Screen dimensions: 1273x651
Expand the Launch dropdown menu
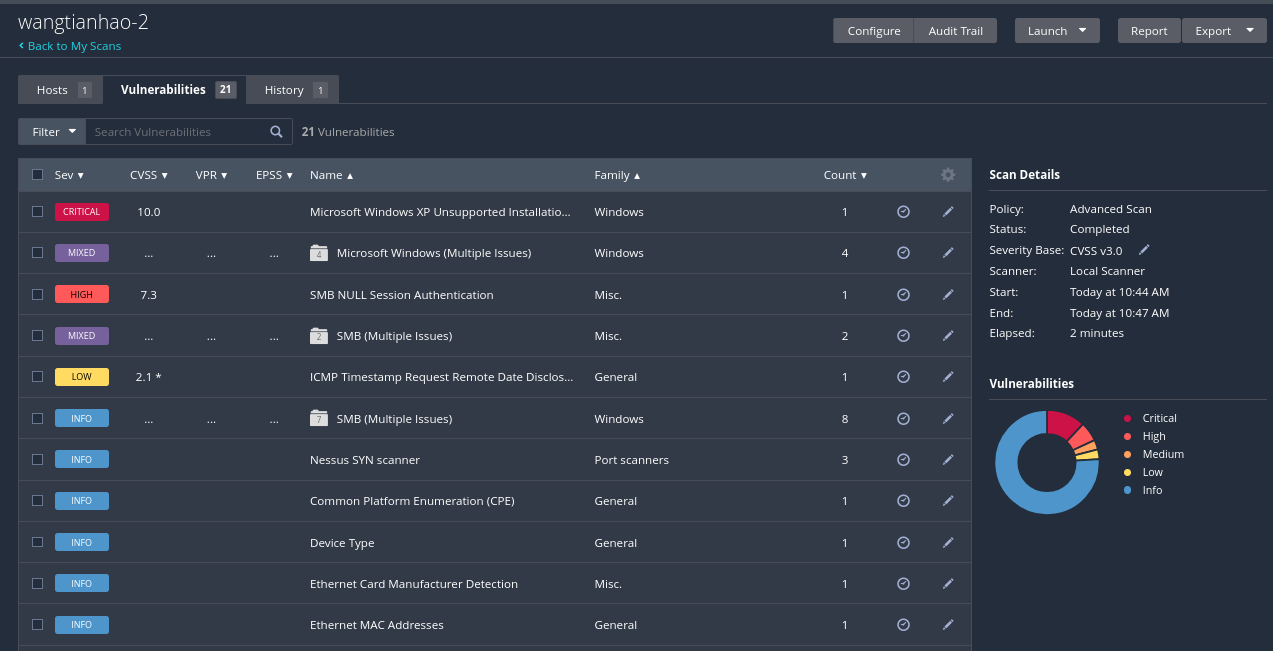pos(1057,31)
